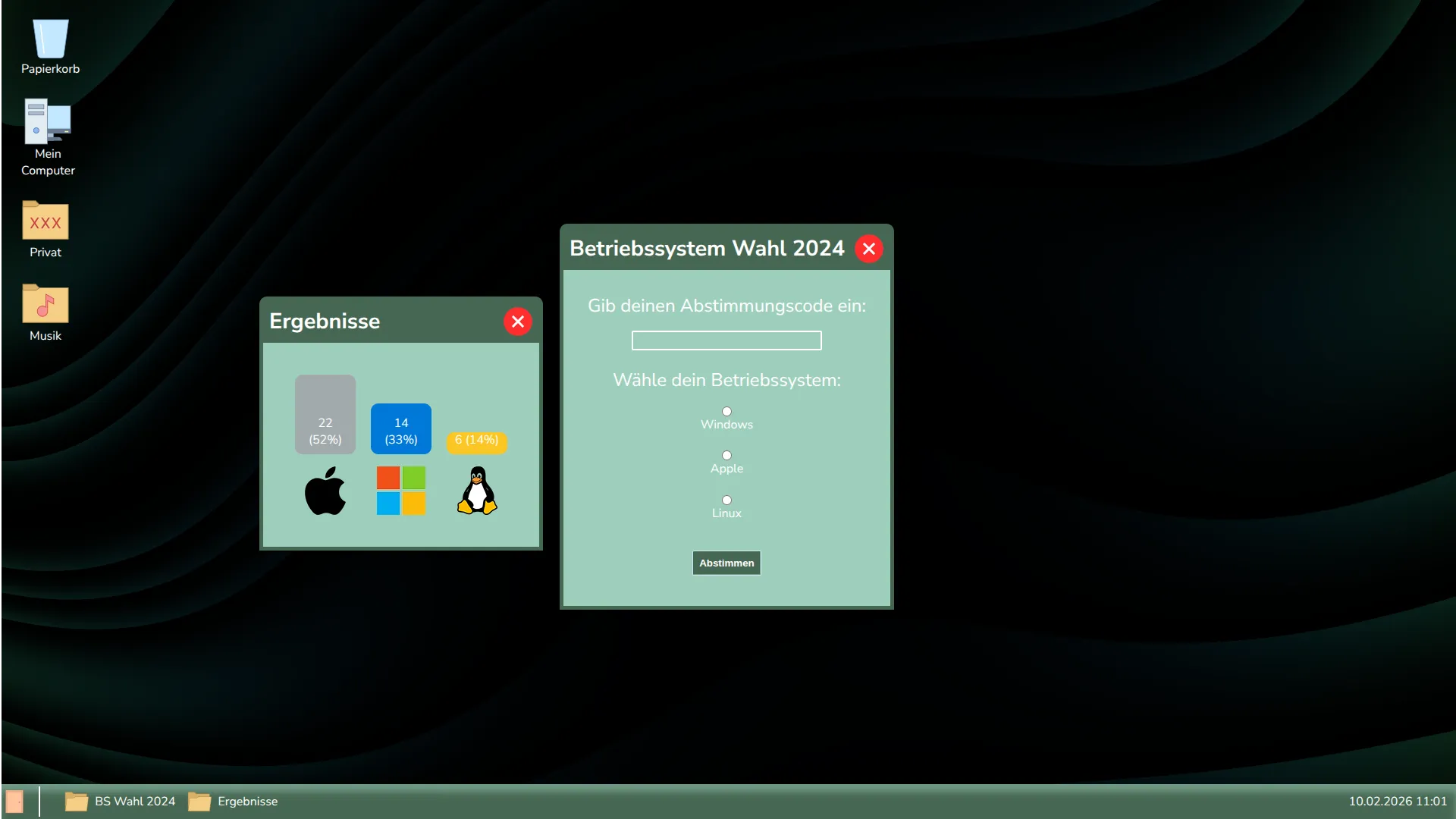This screenshot has width=1456, height=819.
Task: Open Mein Computer
Action: 48,121
